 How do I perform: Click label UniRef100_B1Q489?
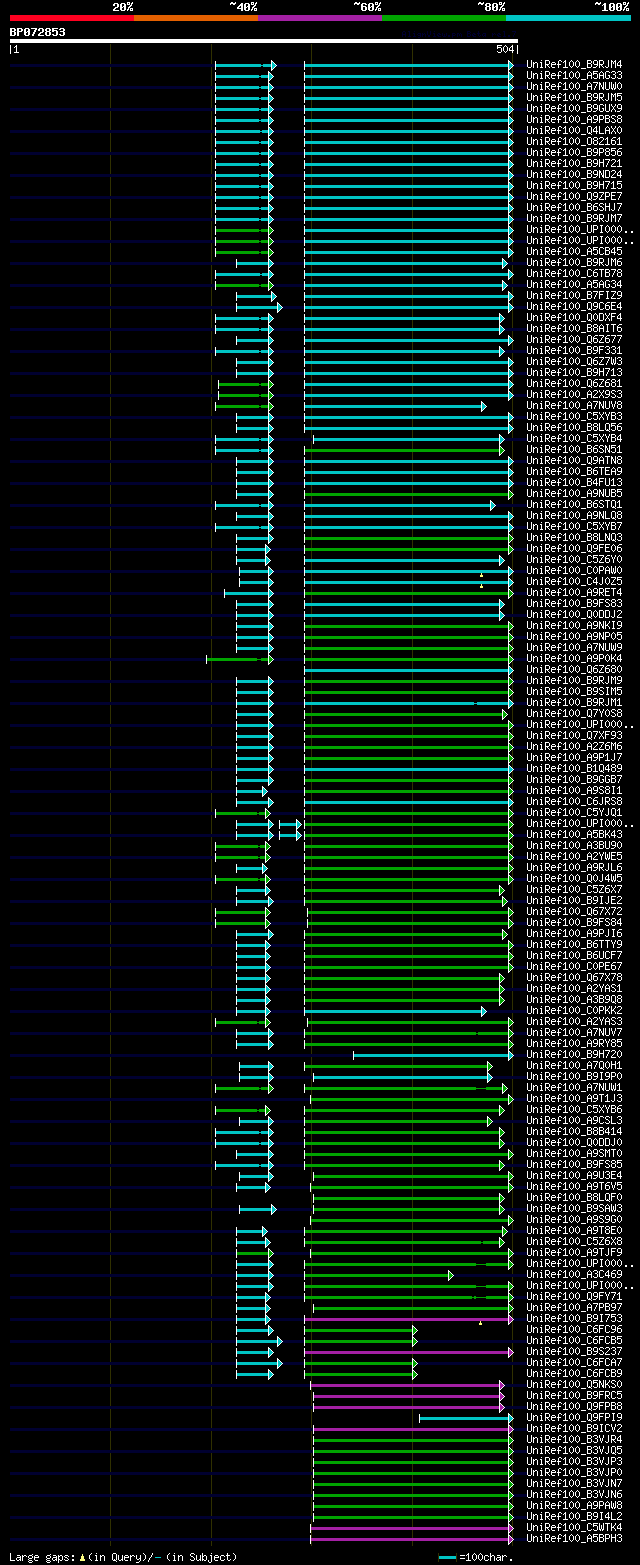(574, 768)
